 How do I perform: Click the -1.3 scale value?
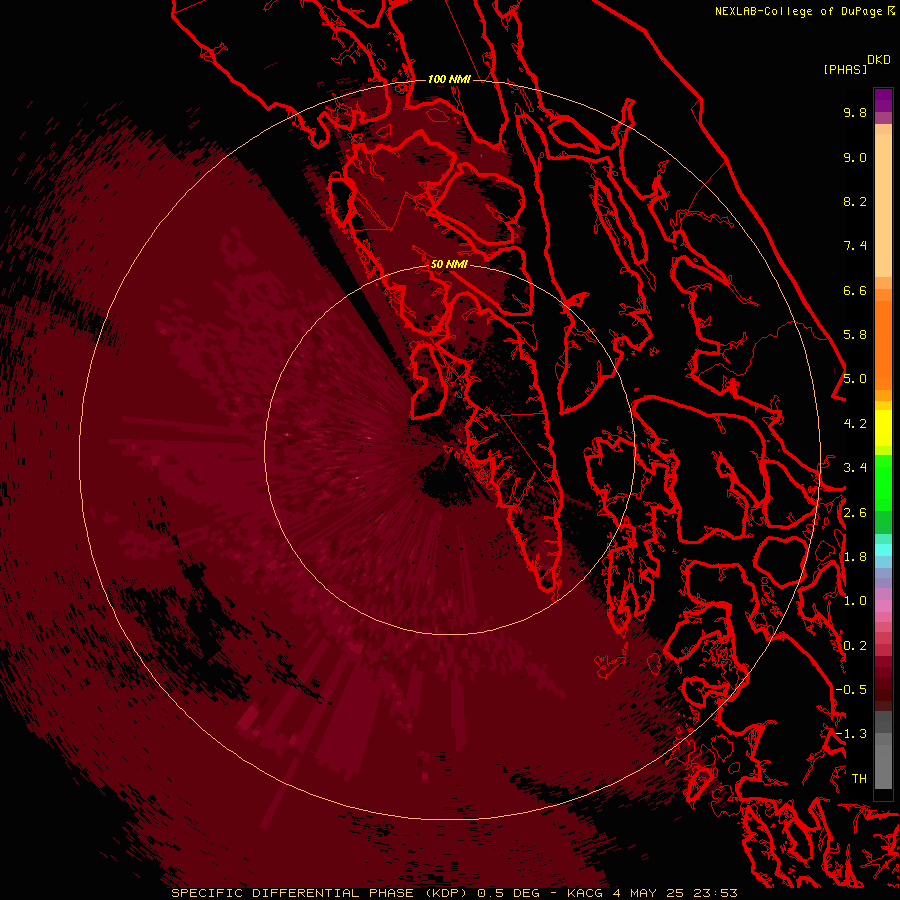(x=851, y=734)
